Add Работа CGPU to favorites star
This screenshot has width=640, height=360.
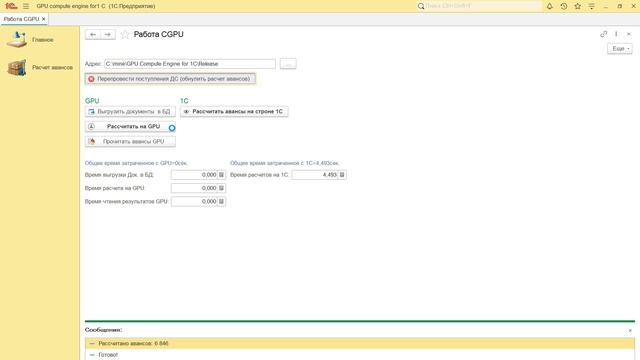pos(125,35)
